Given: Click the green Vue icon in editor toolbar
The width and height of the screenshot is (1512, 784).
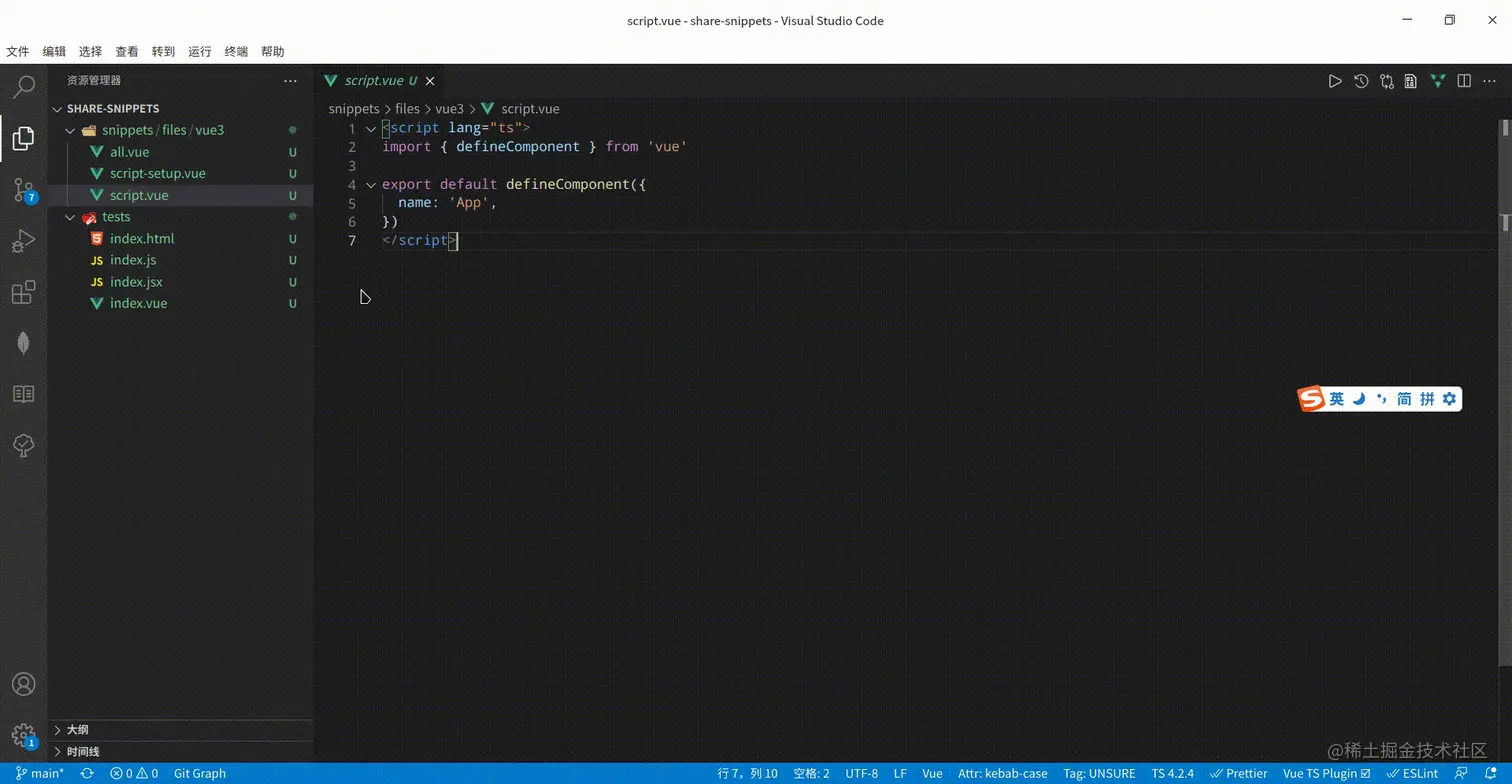Looking at the screenshot, I should tap(1438, 81).
